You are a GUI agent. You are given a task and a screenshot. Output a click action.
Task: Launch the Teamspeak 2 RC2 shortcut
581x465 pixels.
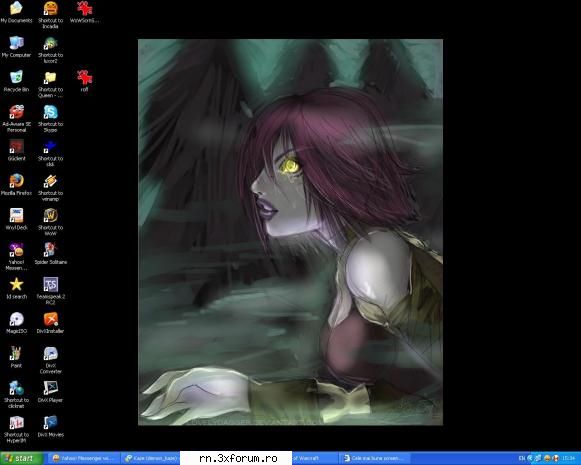pyautogui.click(x=50, y=291)
